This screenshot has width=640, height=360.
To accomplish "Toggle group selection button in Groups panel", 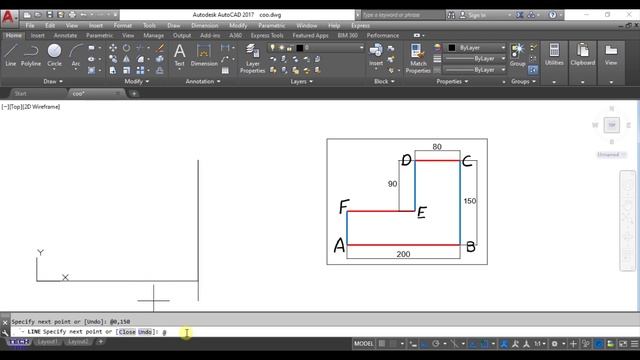I will click(533, 70).
